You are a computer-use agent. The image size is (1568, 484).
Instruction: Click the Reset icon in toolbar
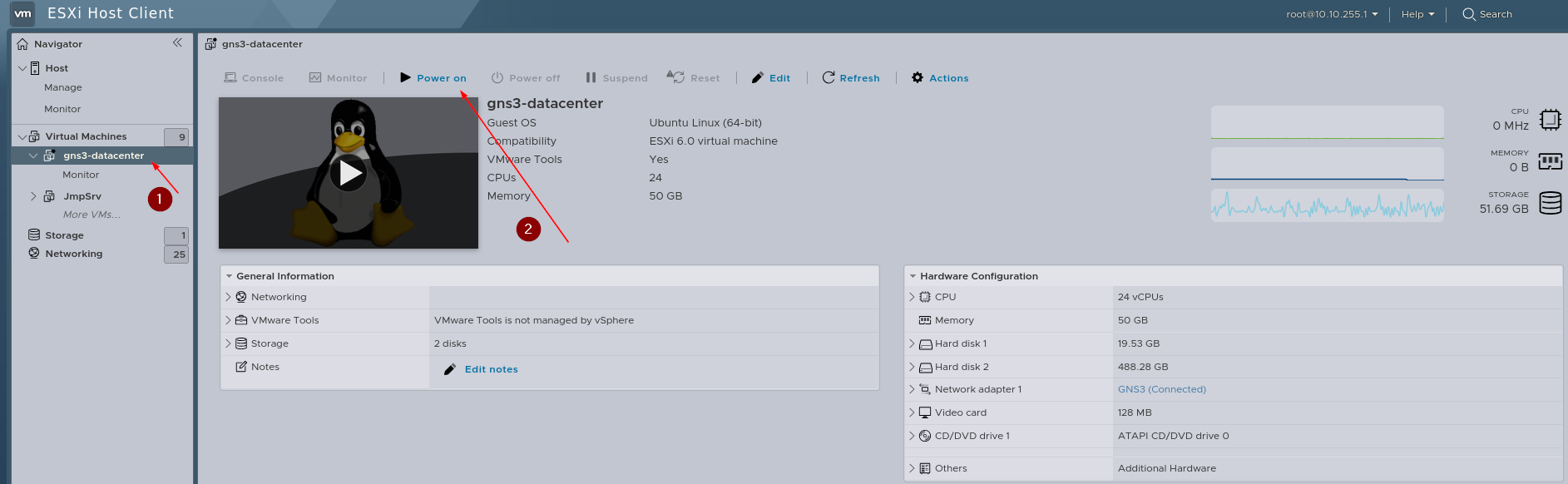tap(675, 77)
